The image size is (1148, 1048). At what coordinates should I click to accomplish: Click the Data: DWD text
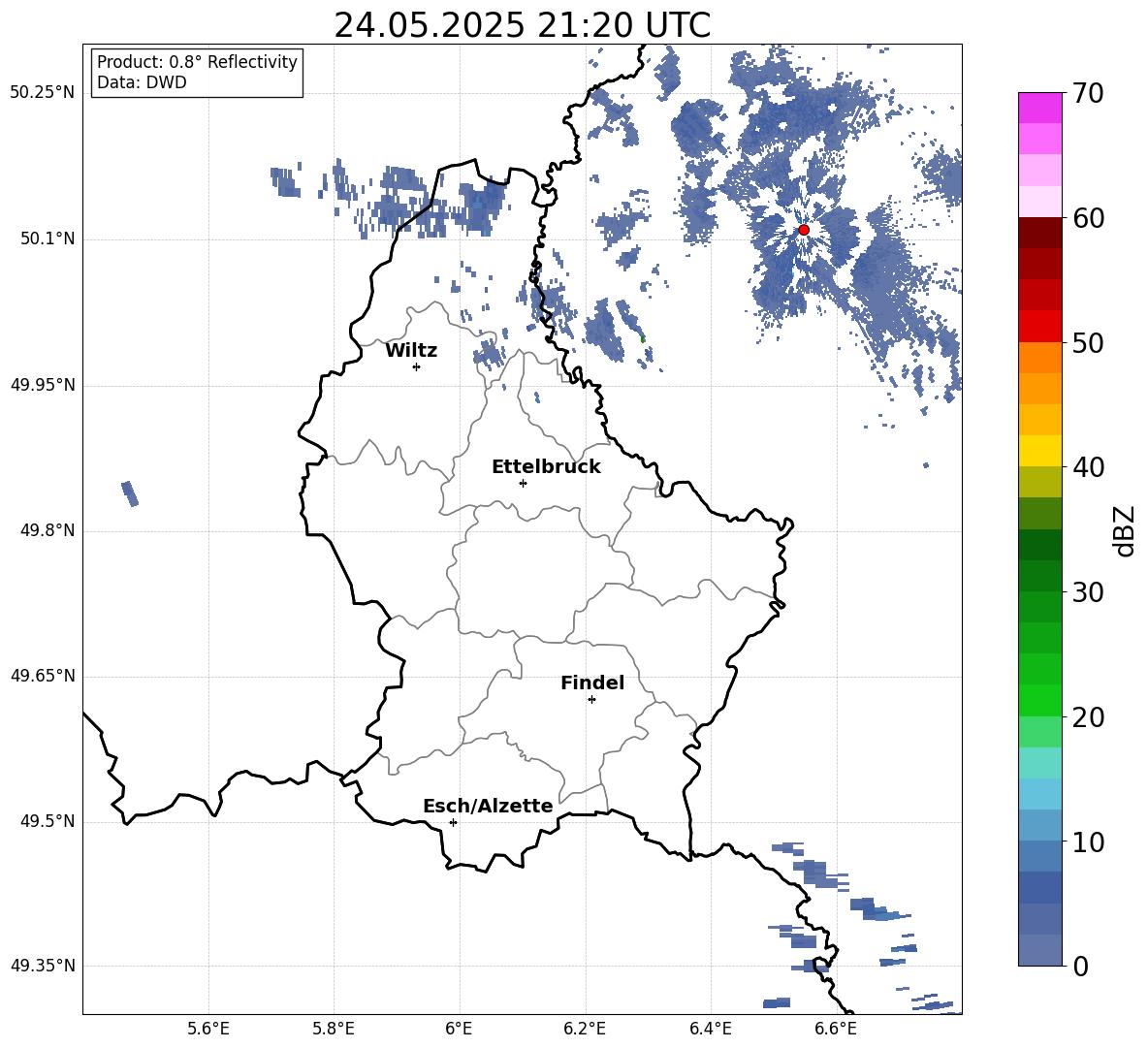coord(142,82)
